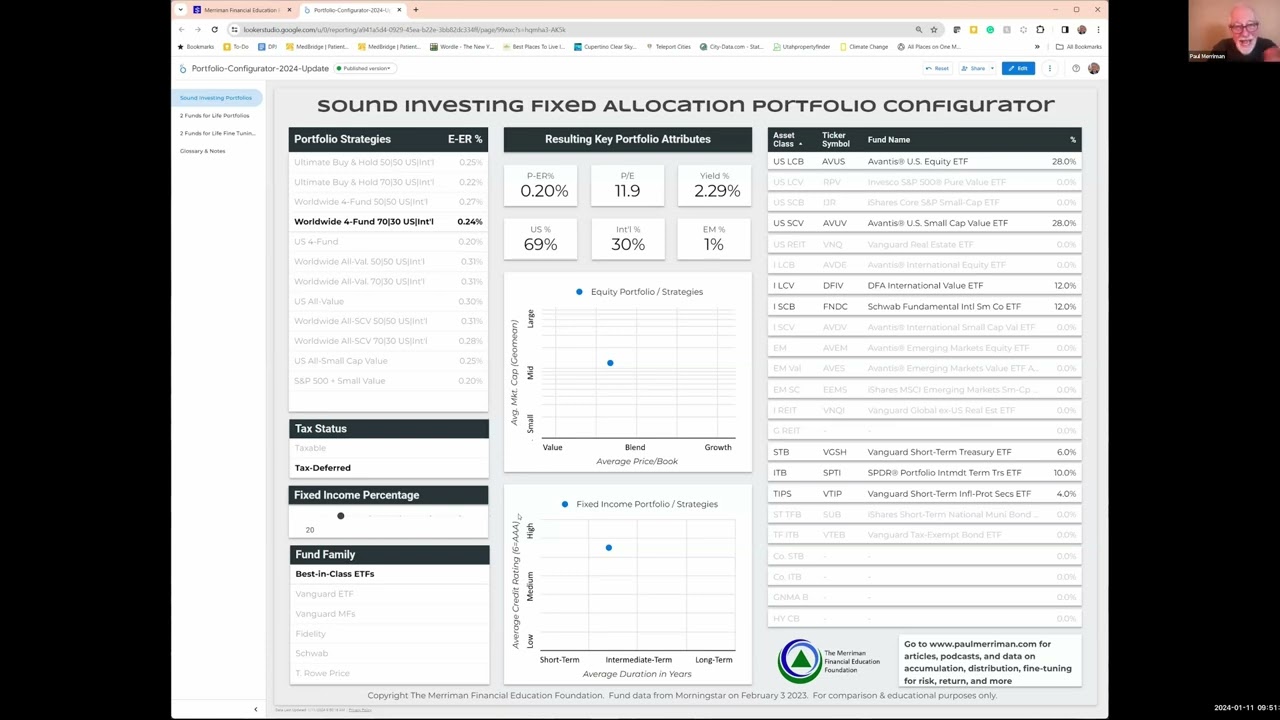1280x720 pixels.
Task: Select Worldwide 4-Fund 50|50 US|Int'l strategy
Action: coord(388,202)
